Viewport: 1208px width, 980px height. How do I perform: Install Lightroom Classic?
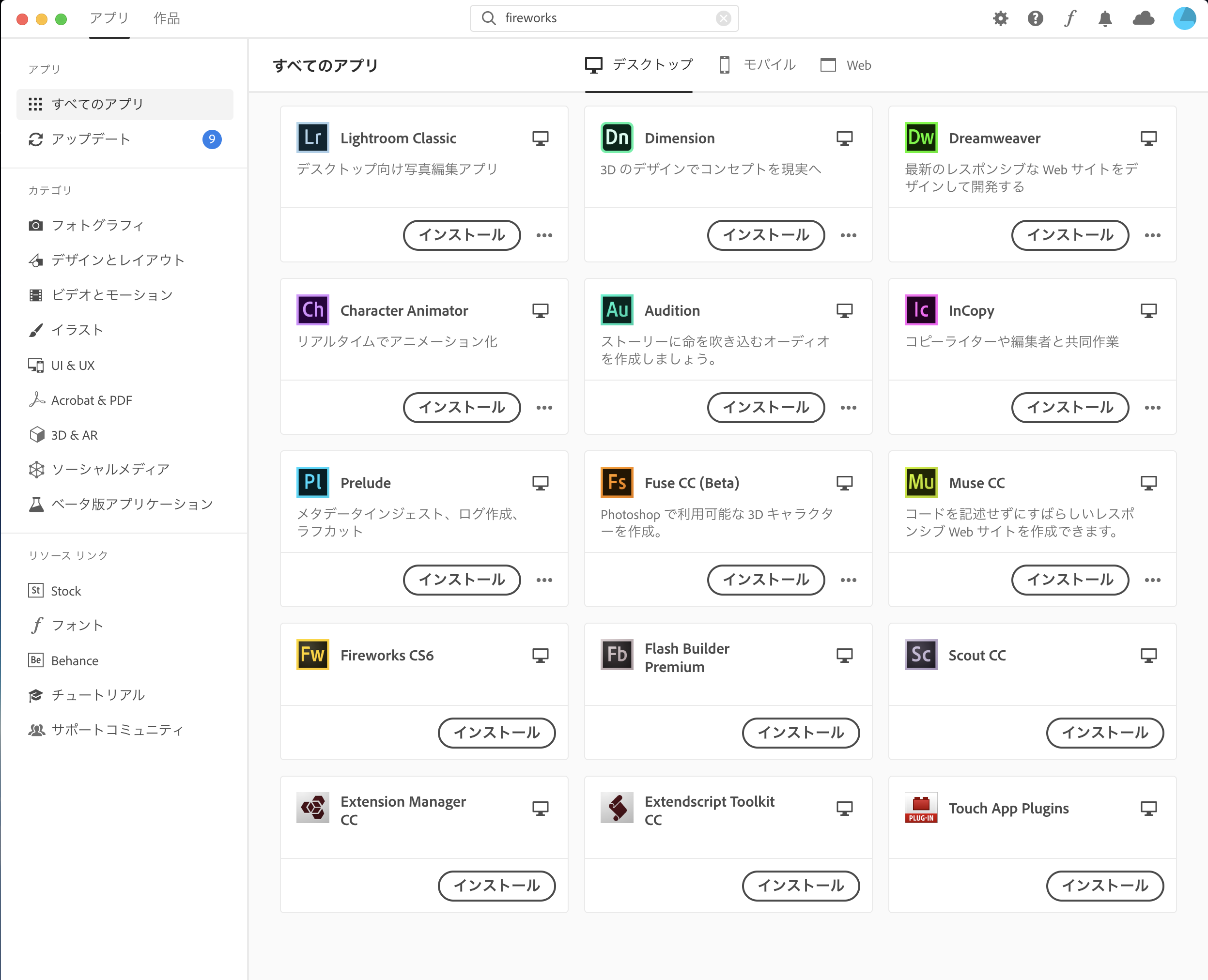point(462,235)
